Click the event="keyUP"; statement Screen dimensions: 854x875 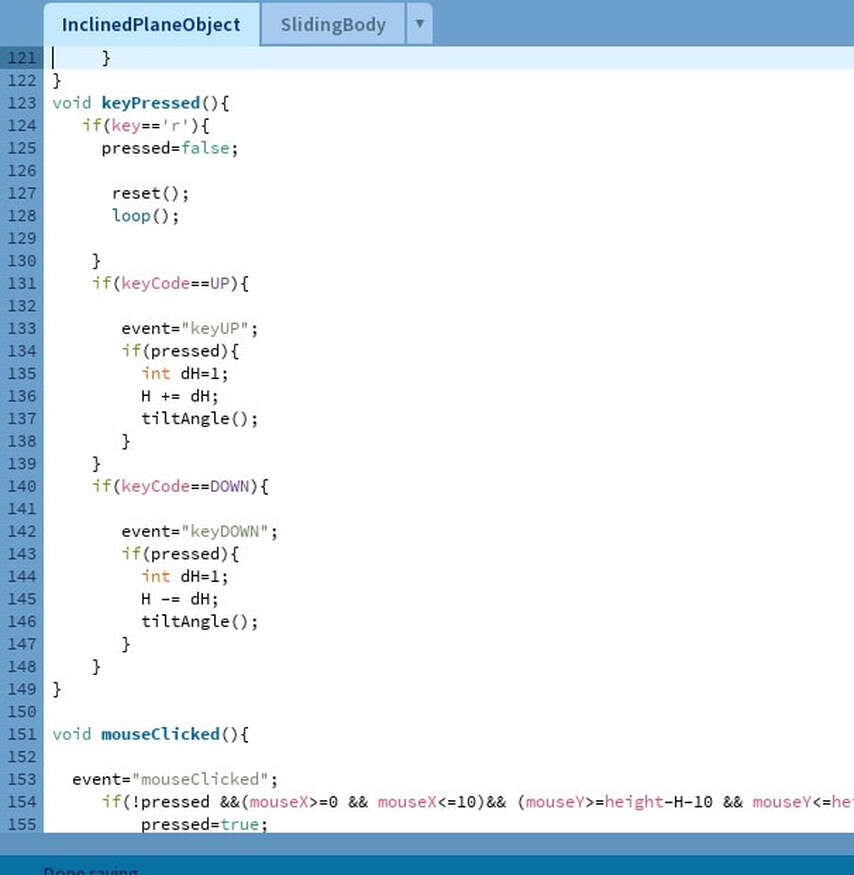coord(190,329)
